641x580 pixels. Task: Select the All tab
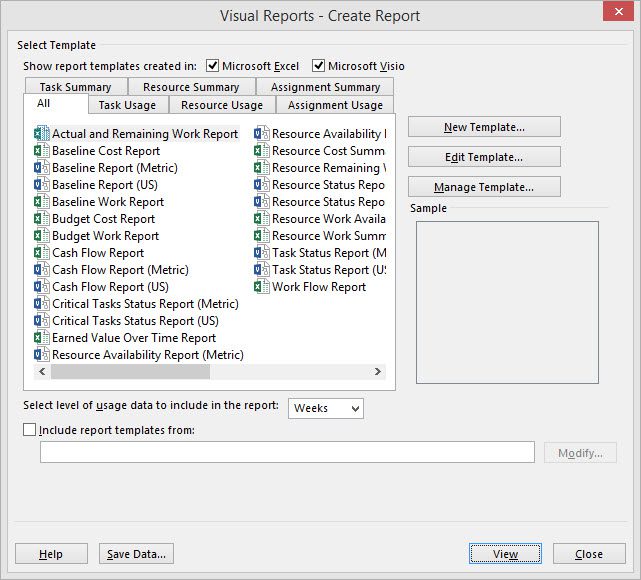pos(56,103)
